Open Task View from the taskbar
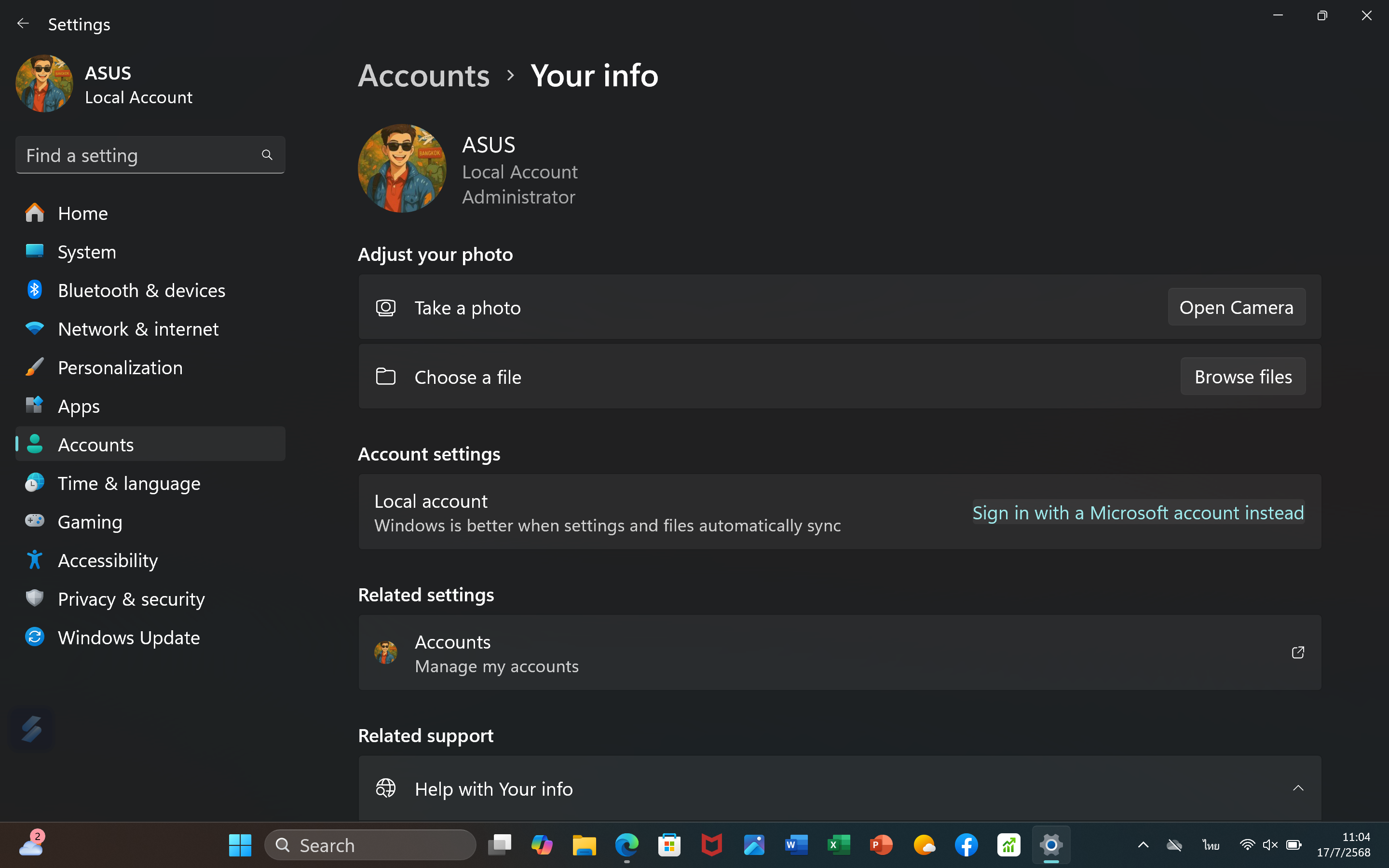The height and width of the screenshot is (868, 1389). pos(499,845)
